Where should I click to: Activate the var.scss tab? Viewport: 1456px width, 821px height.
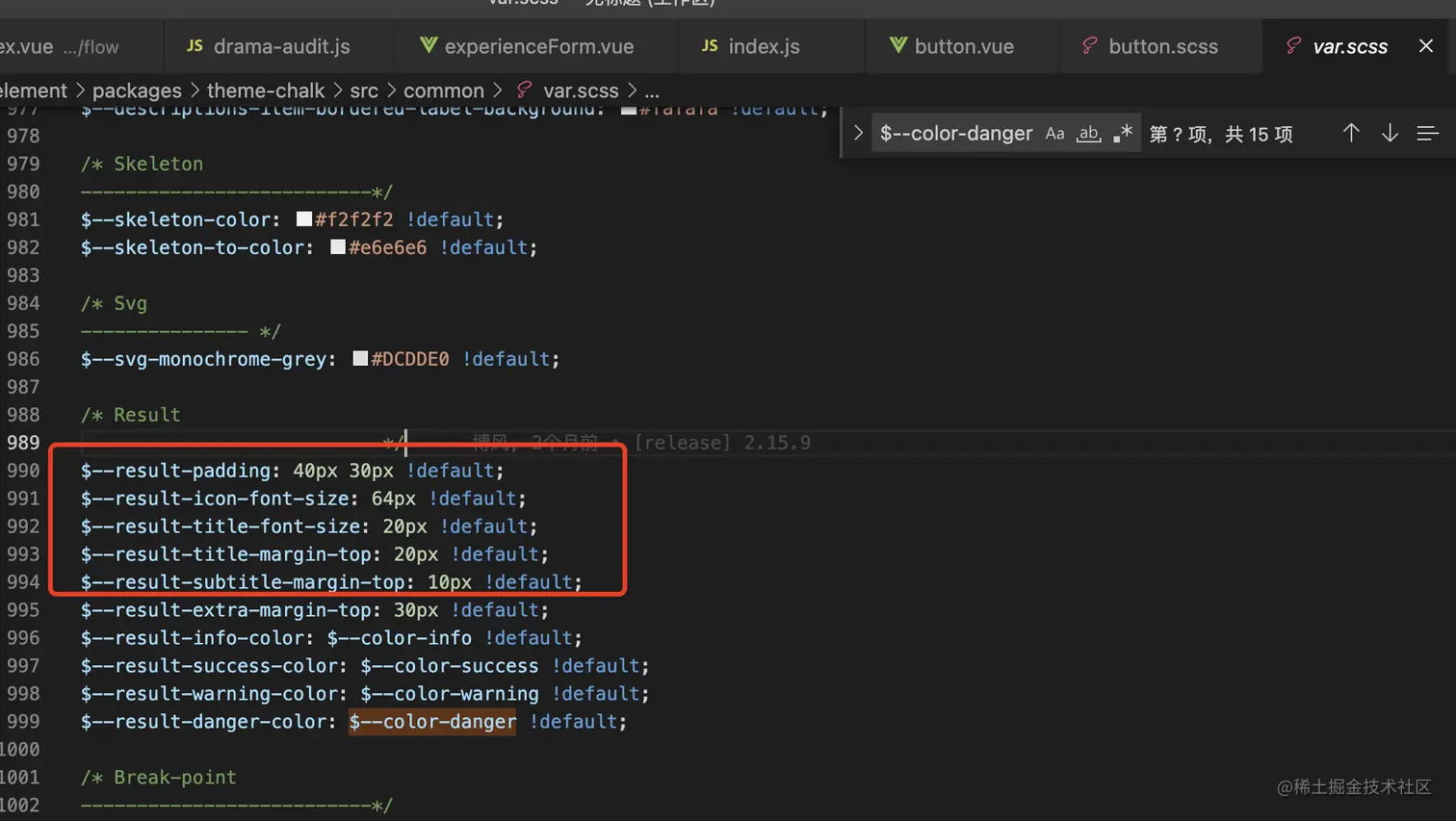(1349, 46)
